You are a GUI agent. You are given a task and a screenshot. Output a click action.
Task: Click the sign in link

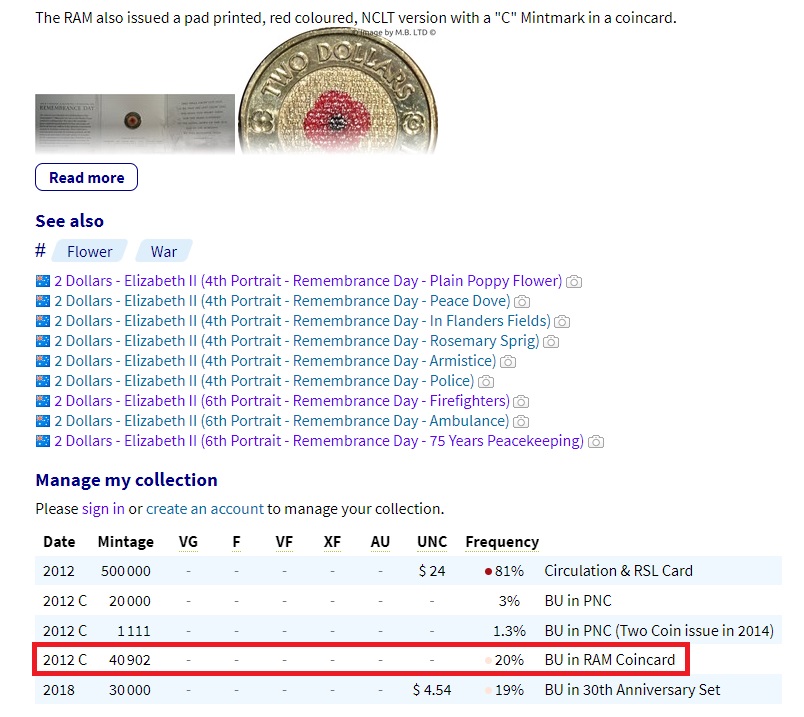click(x=103, y=509)
